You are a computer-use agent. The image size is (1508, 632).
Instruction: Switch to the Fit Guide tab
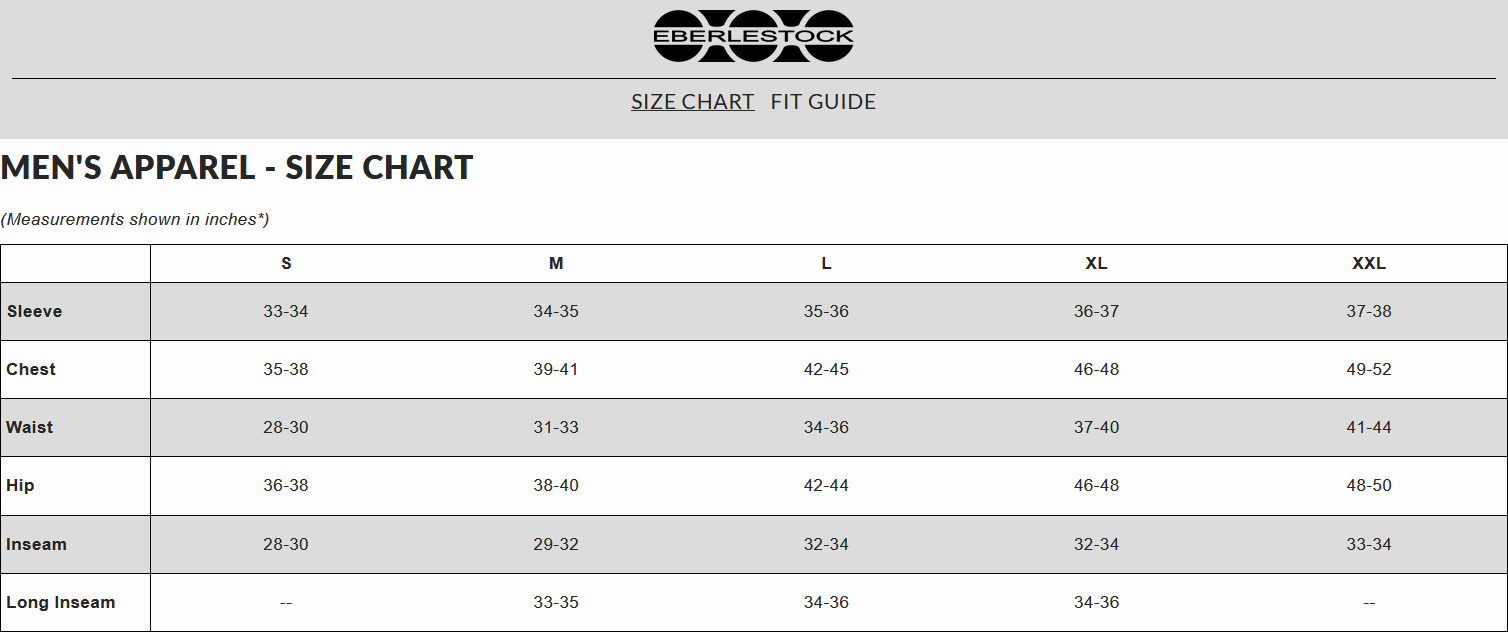click(x=823, y=102)
